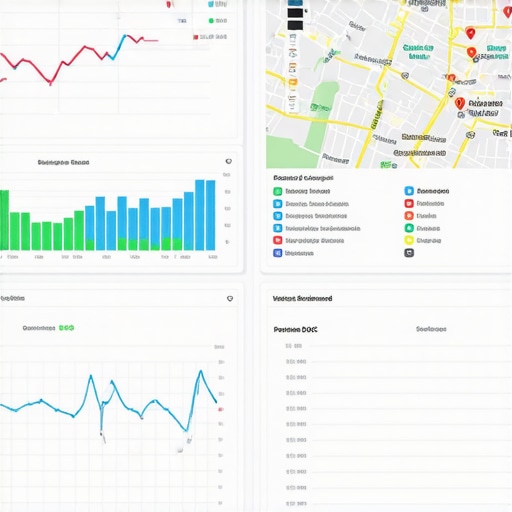The height and width of the screenshot is (512, 512).
Task: Select the dark blue legend icon at left column bottom
Action: point(278,253)
